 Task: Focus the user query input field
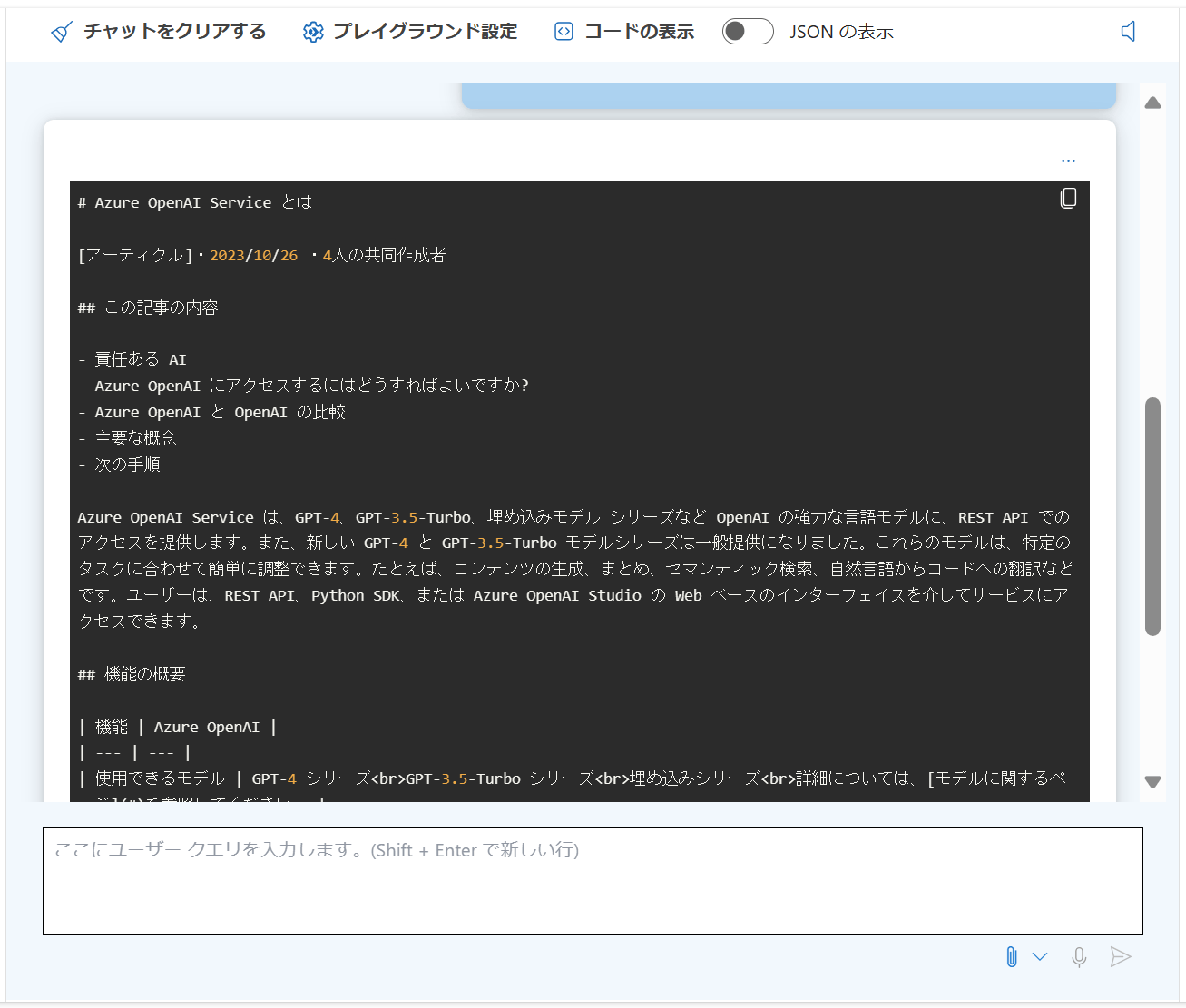point(593,881)
